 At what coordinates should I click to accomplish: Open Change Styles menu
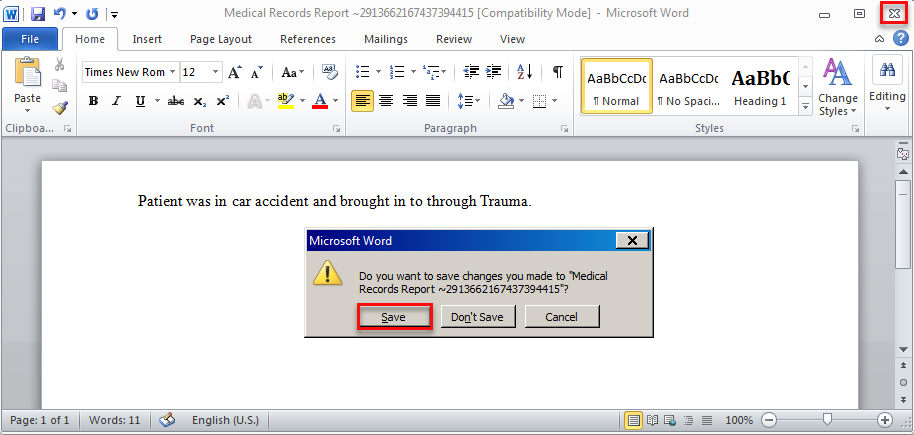click(838, 87)
